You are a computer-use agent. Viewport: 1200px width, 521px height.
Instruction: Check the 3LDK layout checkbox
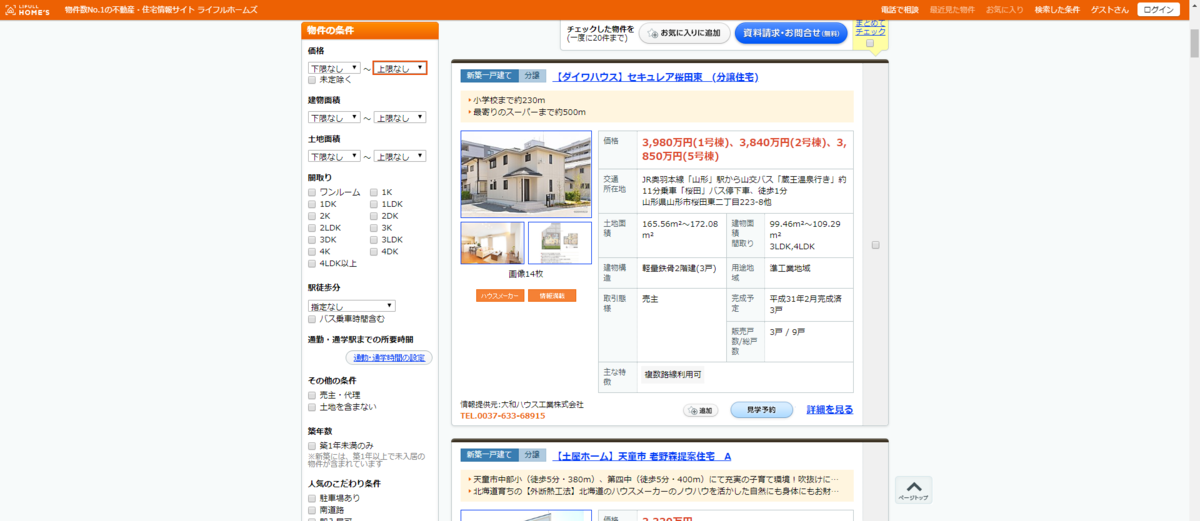coord(374,240)
